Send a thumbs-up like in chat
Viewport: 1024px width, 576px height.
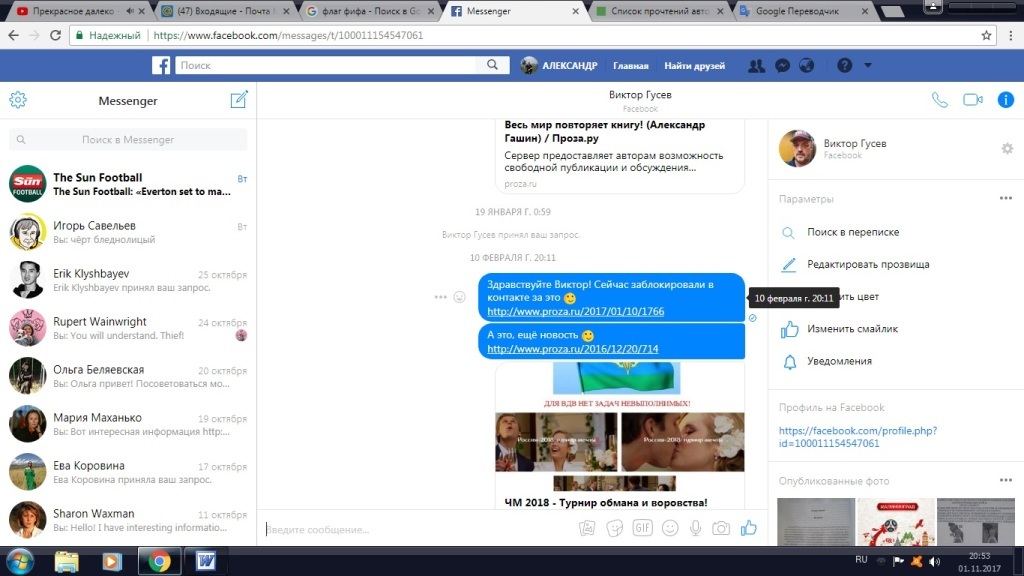point(748,528)
